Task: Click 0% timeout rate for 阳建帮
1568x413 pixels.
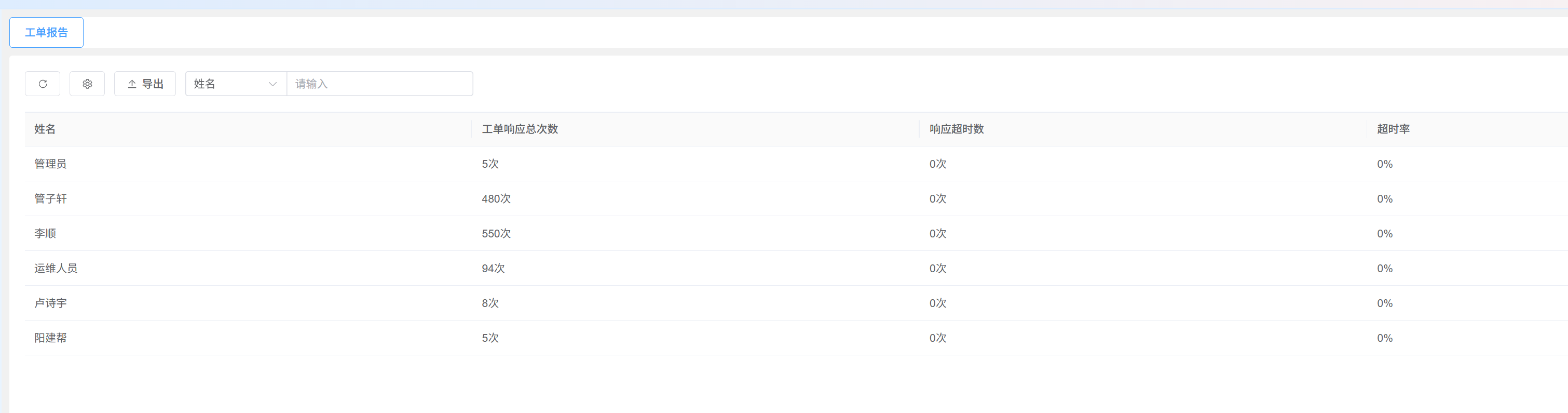Action: coord(1385,338)
